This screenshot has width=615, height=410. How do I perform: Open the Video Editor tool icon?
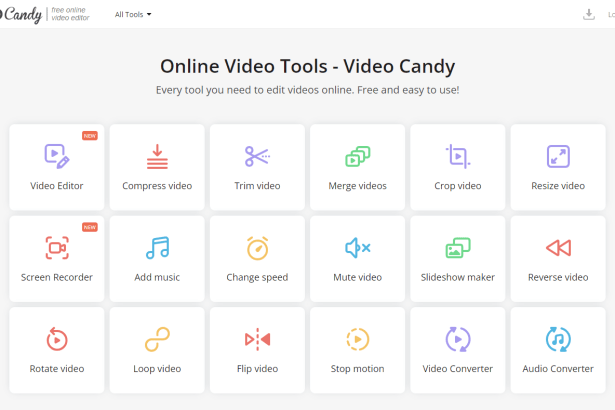(x=57, y=156)
